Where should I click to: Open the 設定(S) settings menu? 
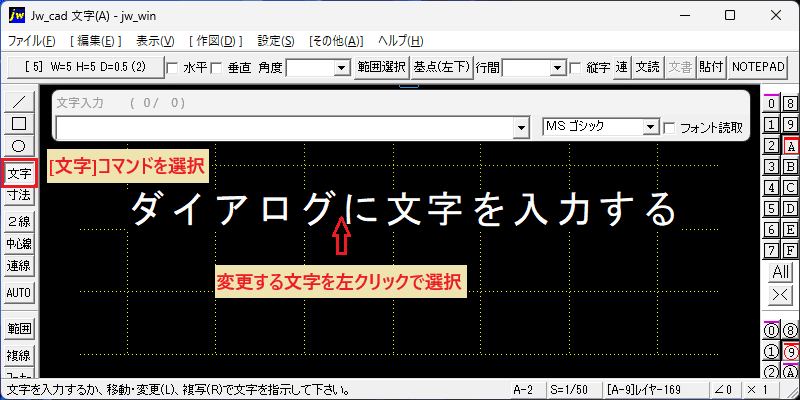click(276, 41)
